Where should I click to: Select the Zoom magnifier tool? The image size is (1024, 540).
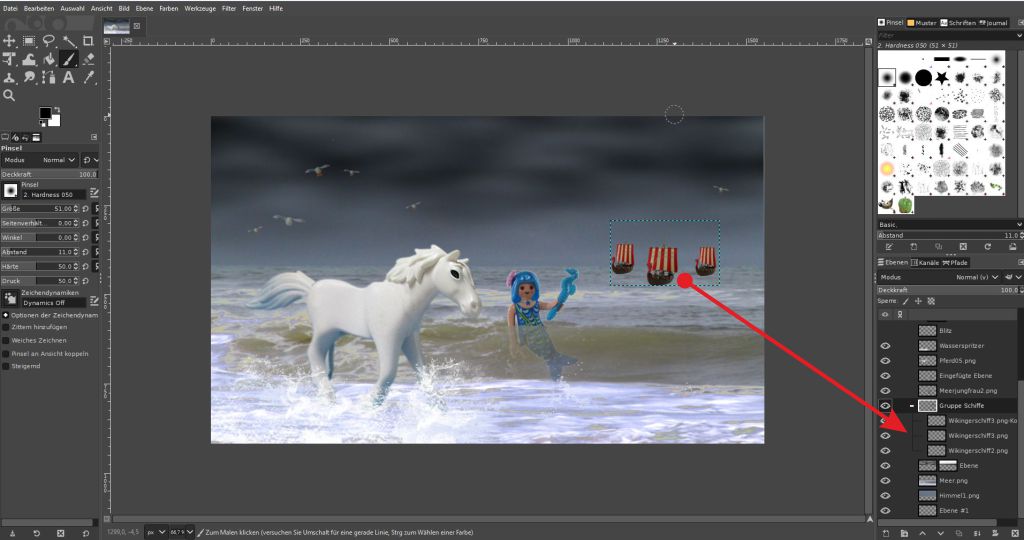(9, 95)
